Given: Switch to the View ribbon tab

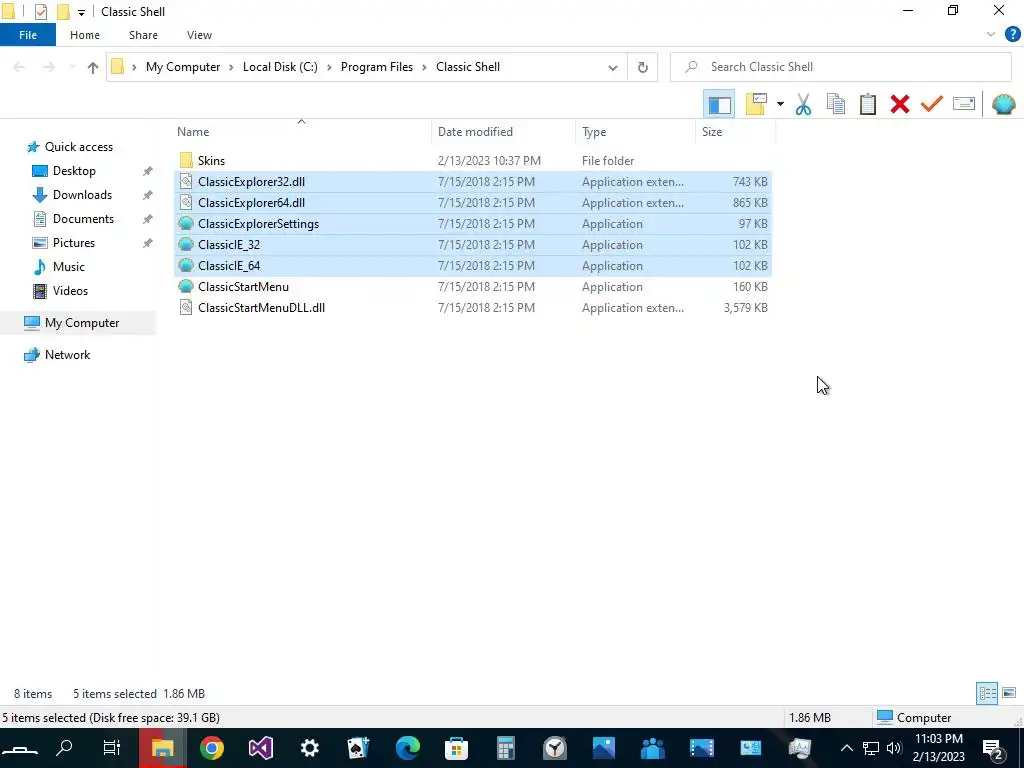Looking at the screenshot, I should click(199, 35).
